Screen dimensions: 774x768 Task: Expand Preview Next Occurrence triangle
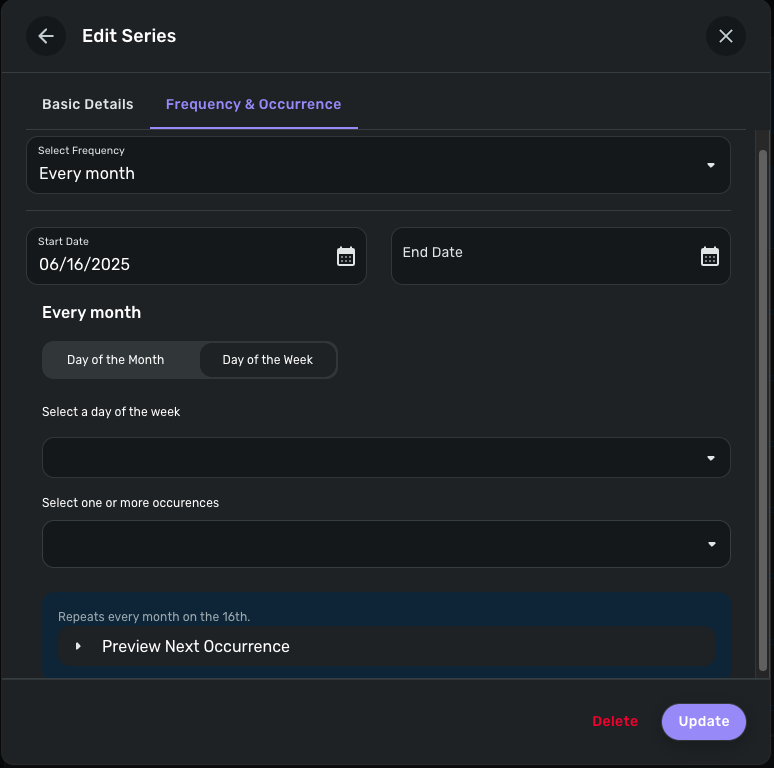[x=78, y=647]
